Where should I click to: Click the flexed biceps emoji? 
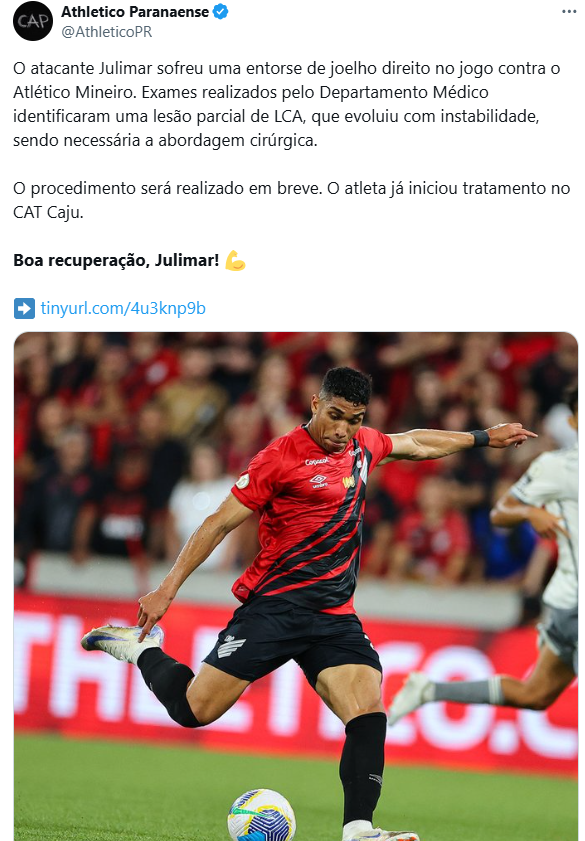point(235,261)
